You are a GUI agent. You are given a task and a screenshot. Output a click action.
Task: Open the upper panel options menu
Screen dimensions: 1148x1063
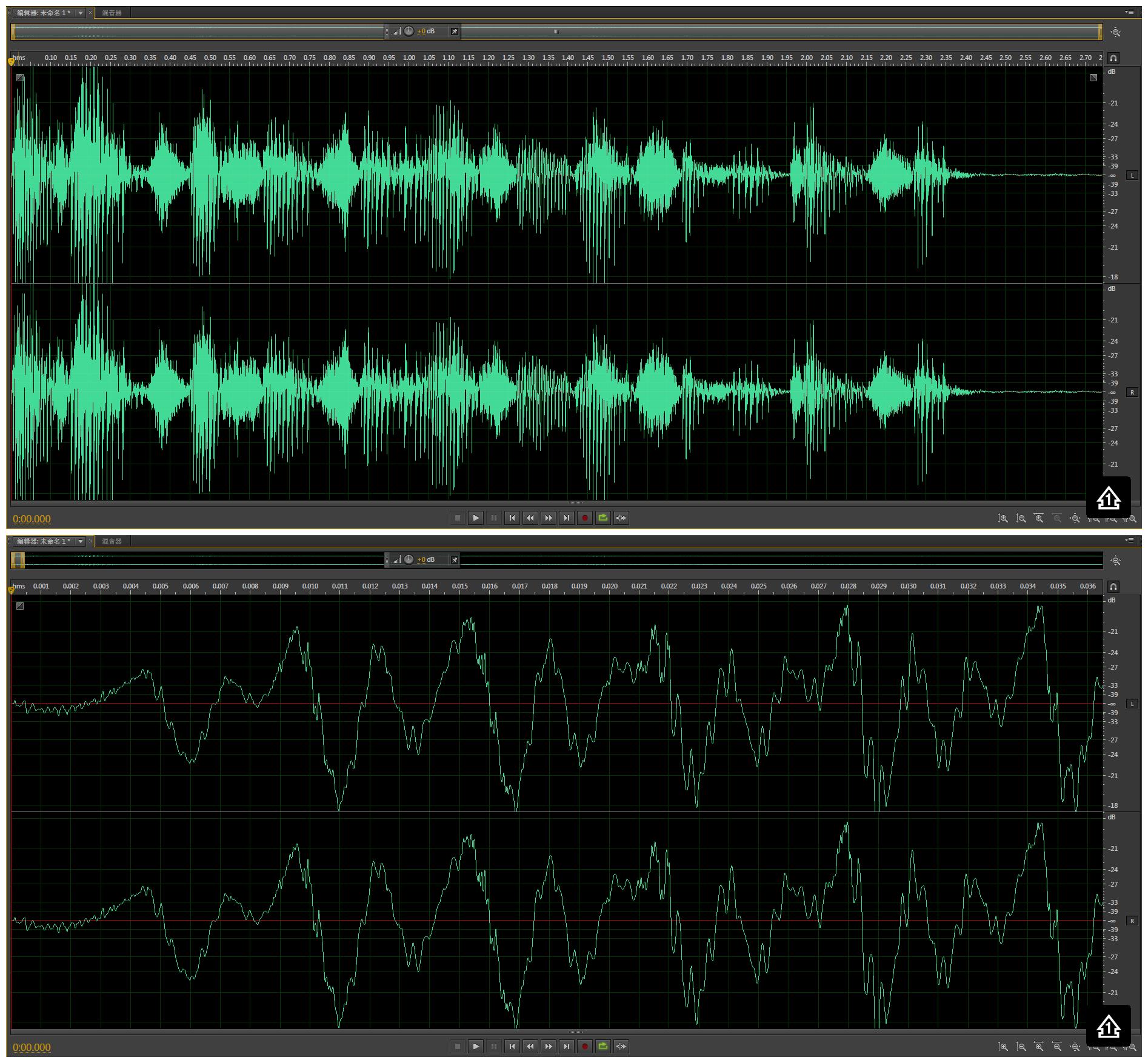(x=1129, y=12)
